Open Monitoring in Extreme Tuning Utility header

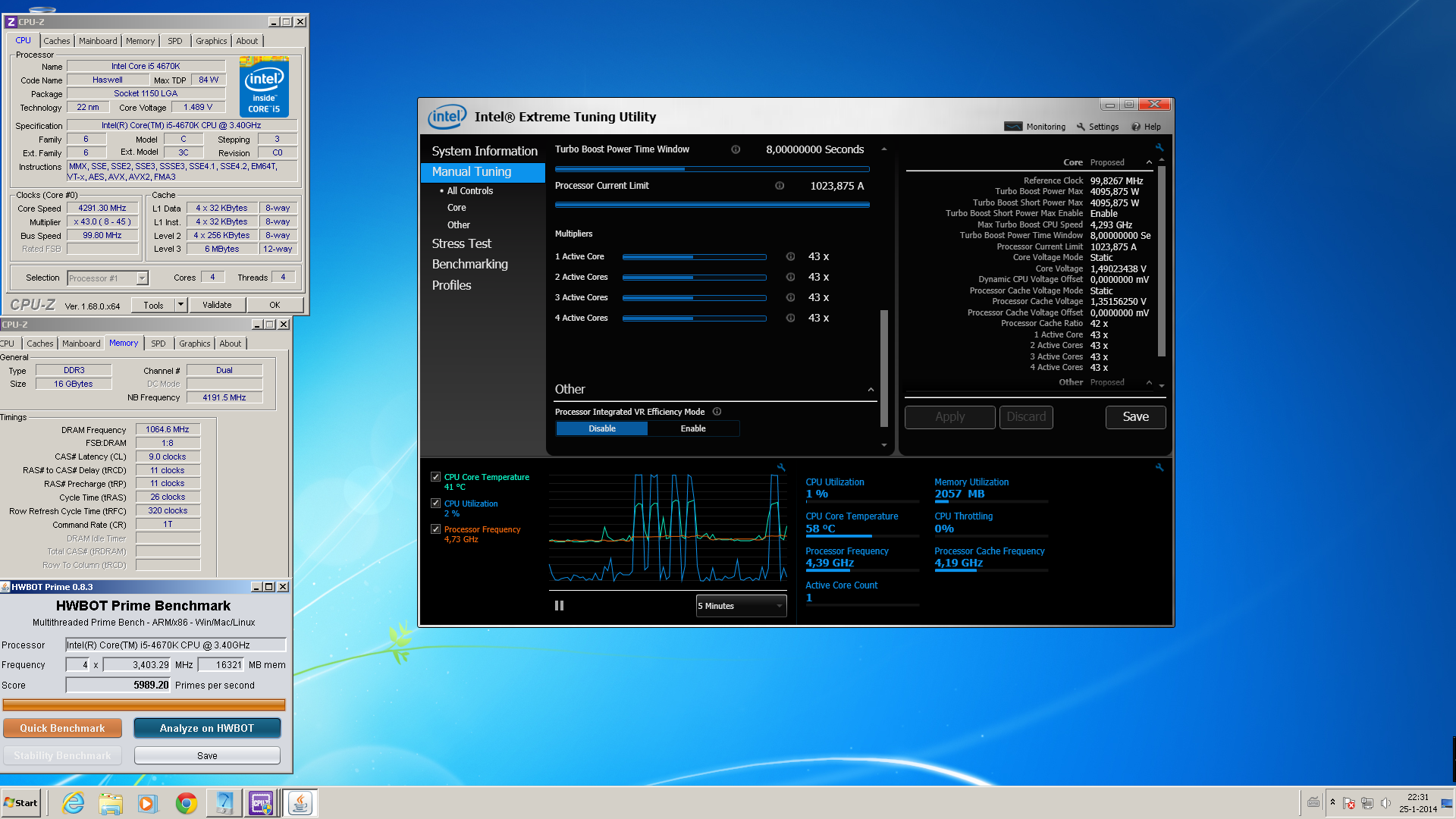click(1035, 127)
